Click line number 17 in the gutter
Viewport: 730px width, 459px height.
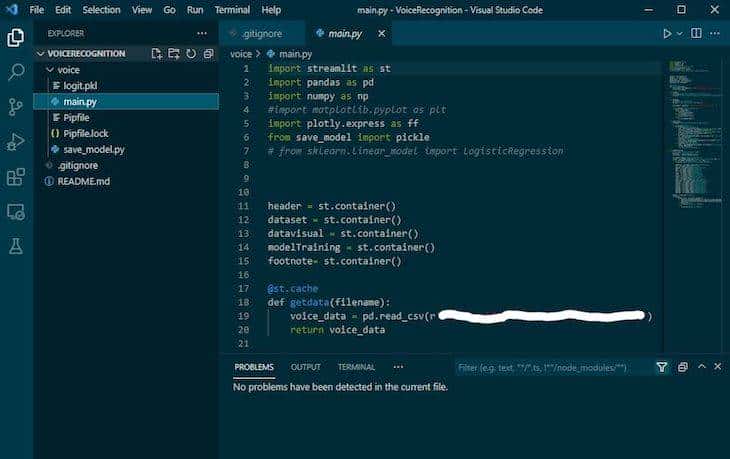tap(243, 289)
